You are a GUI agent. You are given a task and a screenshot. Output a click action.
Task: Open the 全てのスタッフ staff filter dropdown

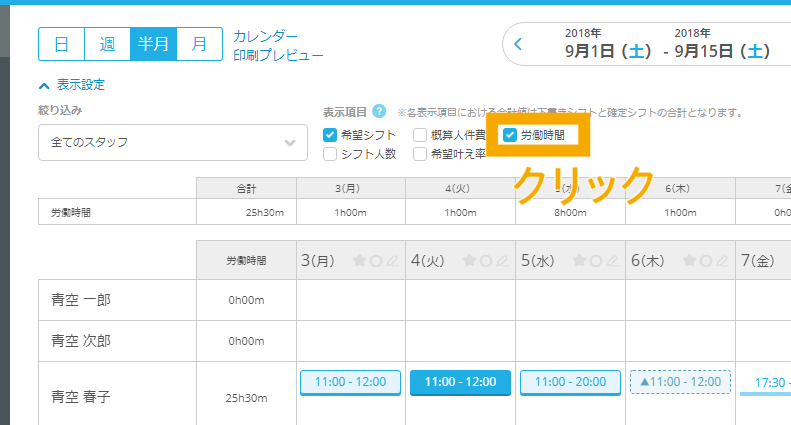coord(173,142)
